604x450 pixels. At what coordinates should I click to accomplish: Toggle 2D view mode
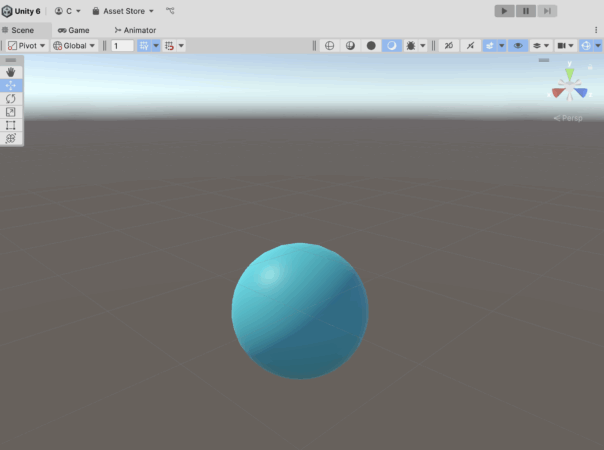449,45
